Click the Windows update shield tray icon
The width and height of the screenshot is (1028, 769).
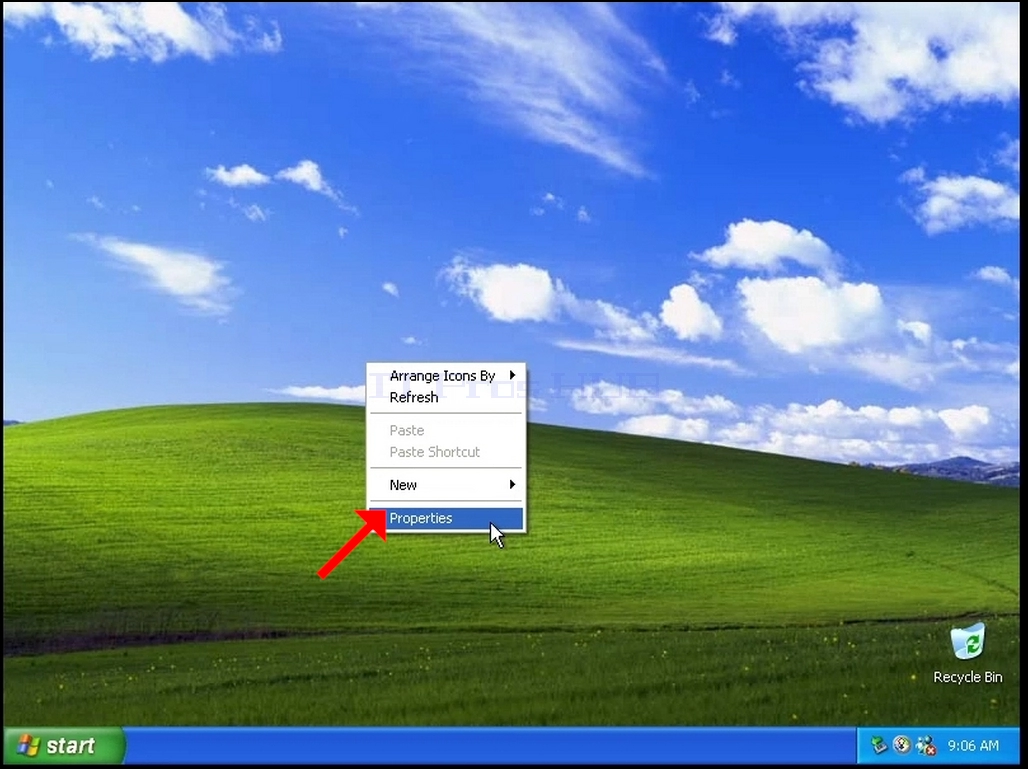click(902, 745)
